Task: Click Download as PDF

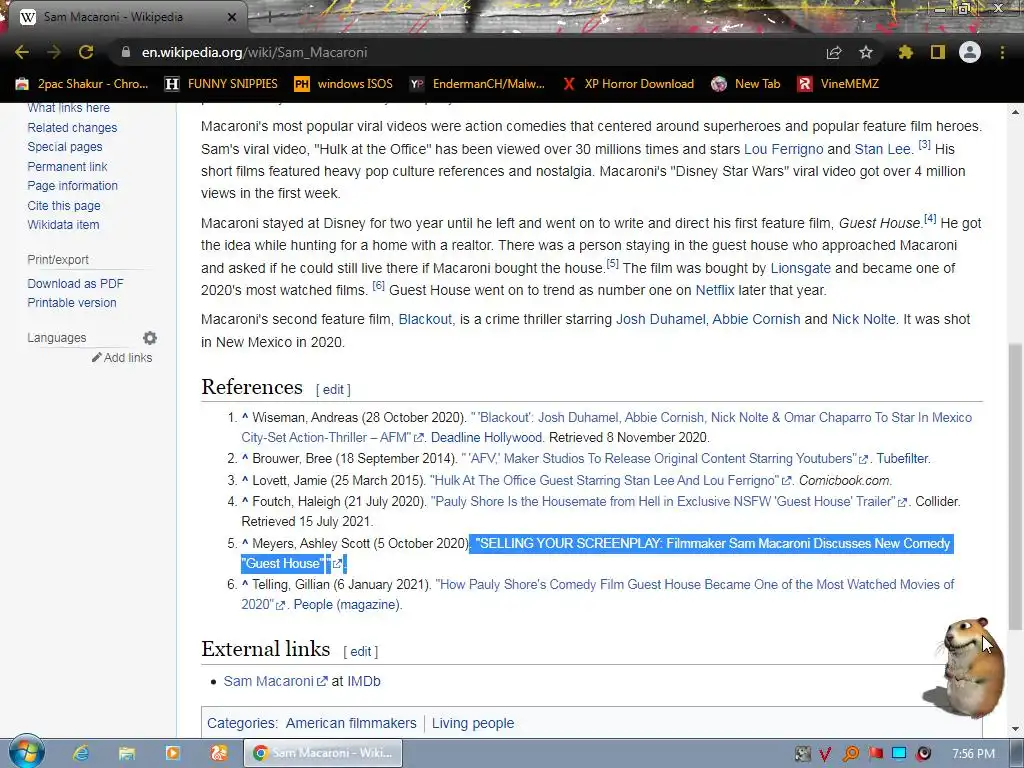Action: click(x=75, y=283)
